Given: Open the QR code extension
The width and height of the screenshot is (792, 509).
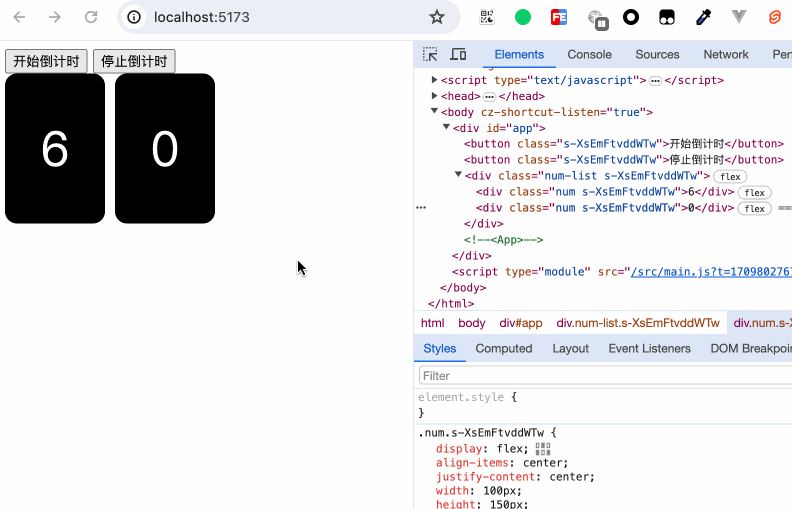Looking at the screenshot, I should click(487, 17).
